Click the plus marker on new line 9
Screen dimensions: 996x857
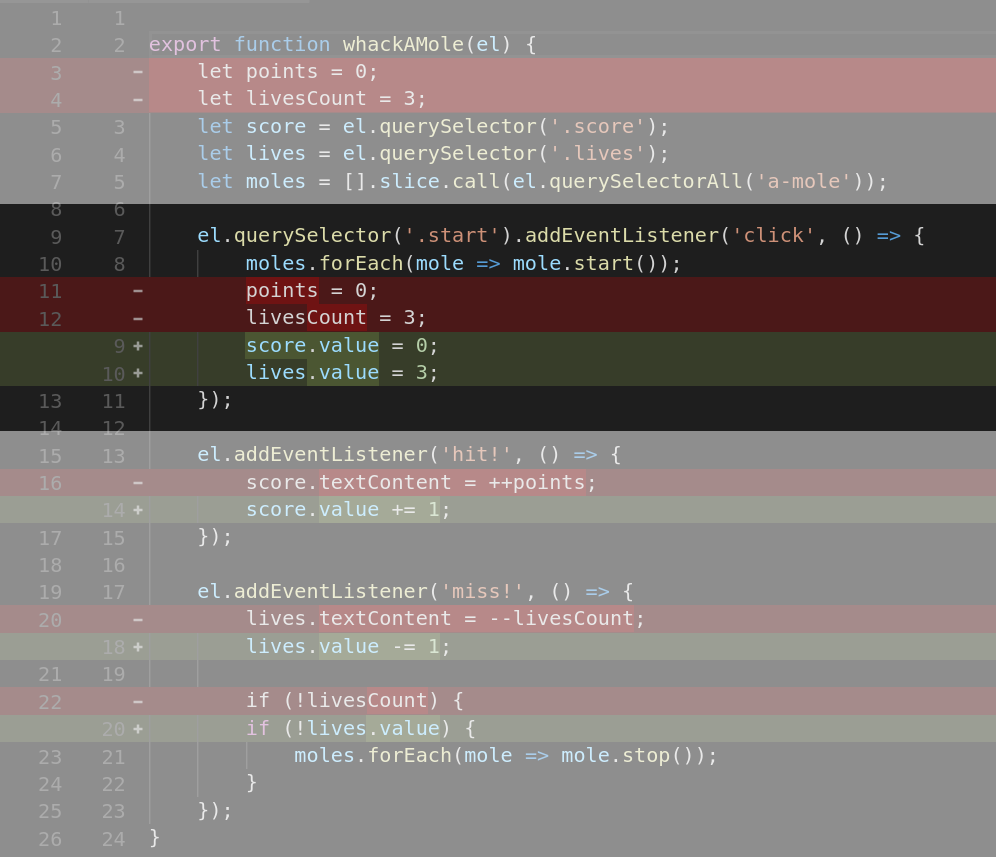[138, 346]
